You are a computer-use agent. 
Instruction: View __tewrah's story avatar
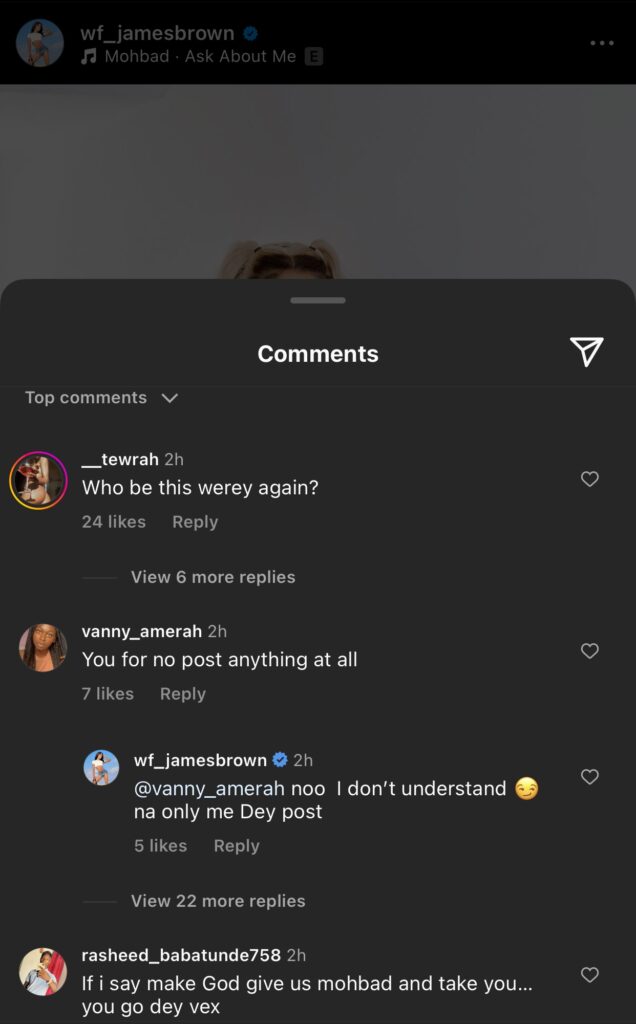pos(38,481)
